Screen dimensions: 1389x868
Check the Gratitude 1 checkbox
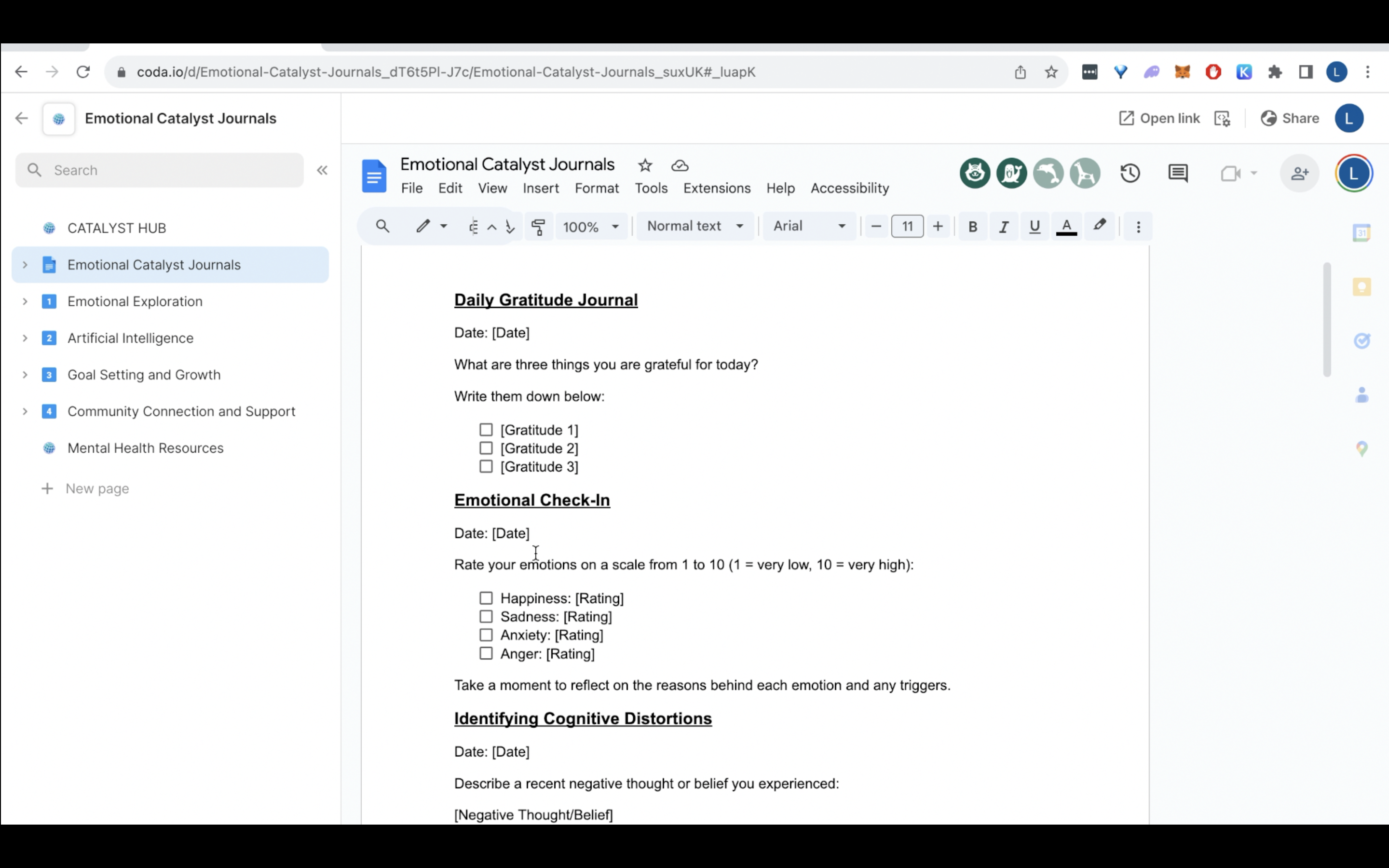coord(486,430)
